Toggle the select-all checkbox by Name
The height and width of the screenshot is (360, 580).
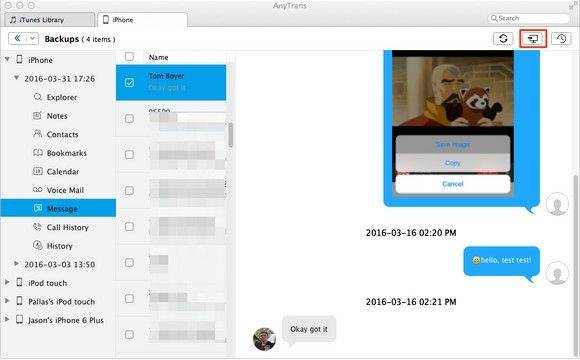(x=129, y=57)
